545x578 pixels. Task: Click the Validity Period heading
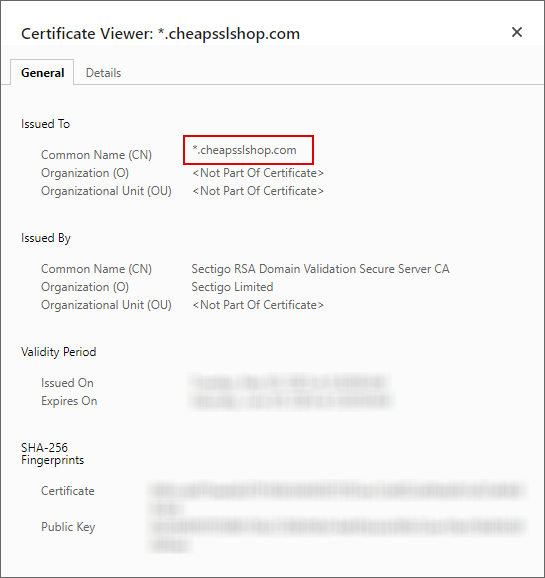(x=59, y=352)
